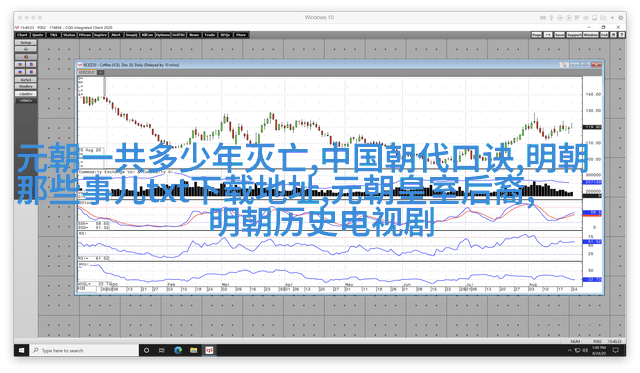Click the CQG app icon in taskbar
The image size is (640, 373).
click(209, 350)
